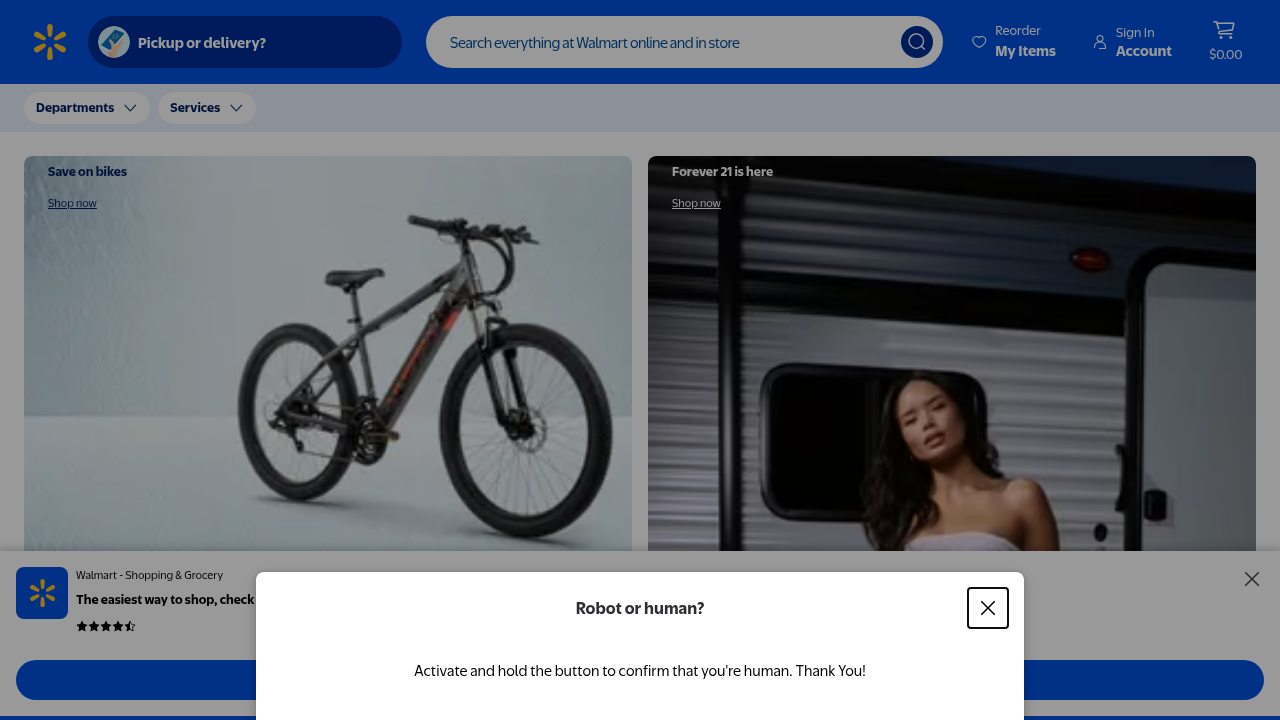1280x720 pixels.
Task: Click the pickup truck icon in delivery pill
Action: 113,42
